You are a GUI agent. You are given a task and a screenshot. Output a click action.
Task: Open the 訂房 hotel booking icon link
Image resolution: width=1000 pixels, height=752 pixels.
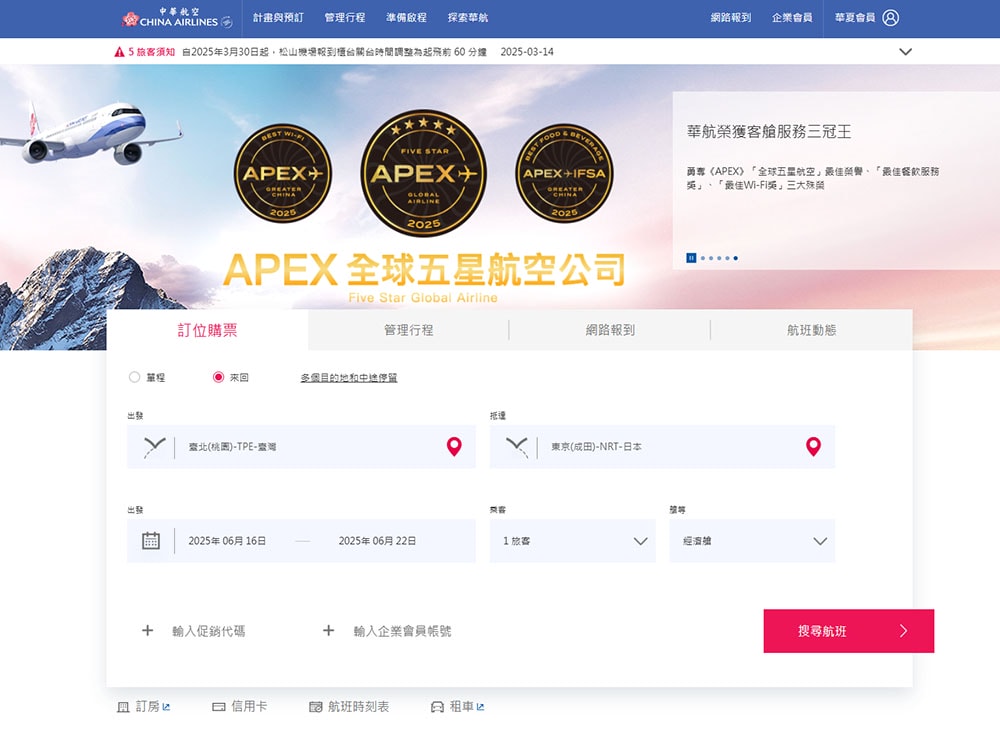[123, 707]
